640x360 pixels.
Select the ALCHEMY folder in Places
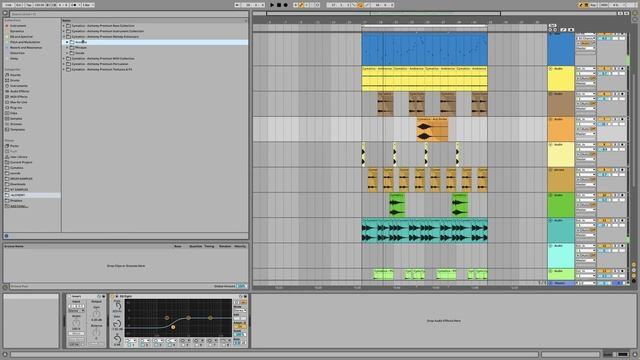click(x=32, y=195)
